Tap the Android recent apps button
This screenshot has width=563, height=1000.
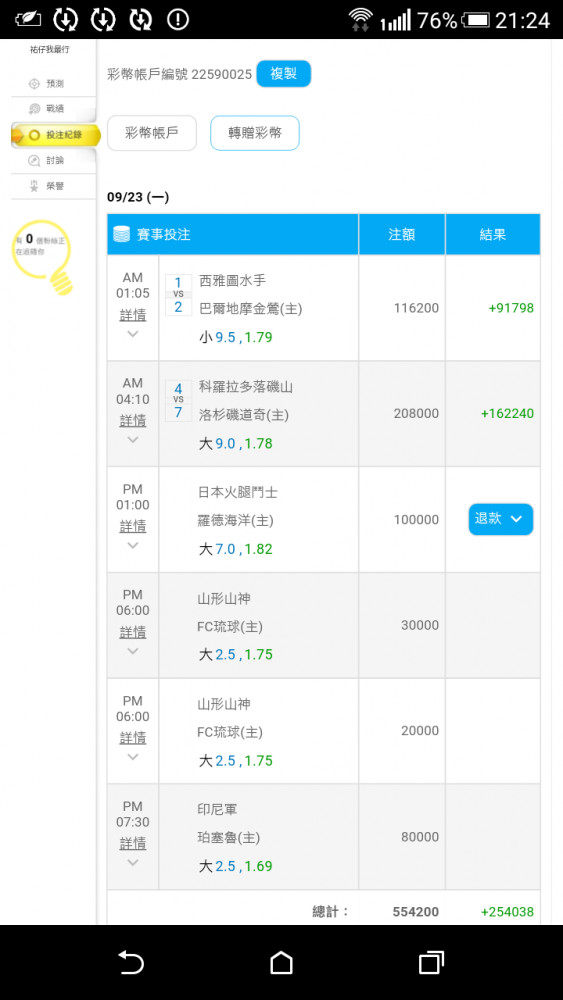(431, 962)
